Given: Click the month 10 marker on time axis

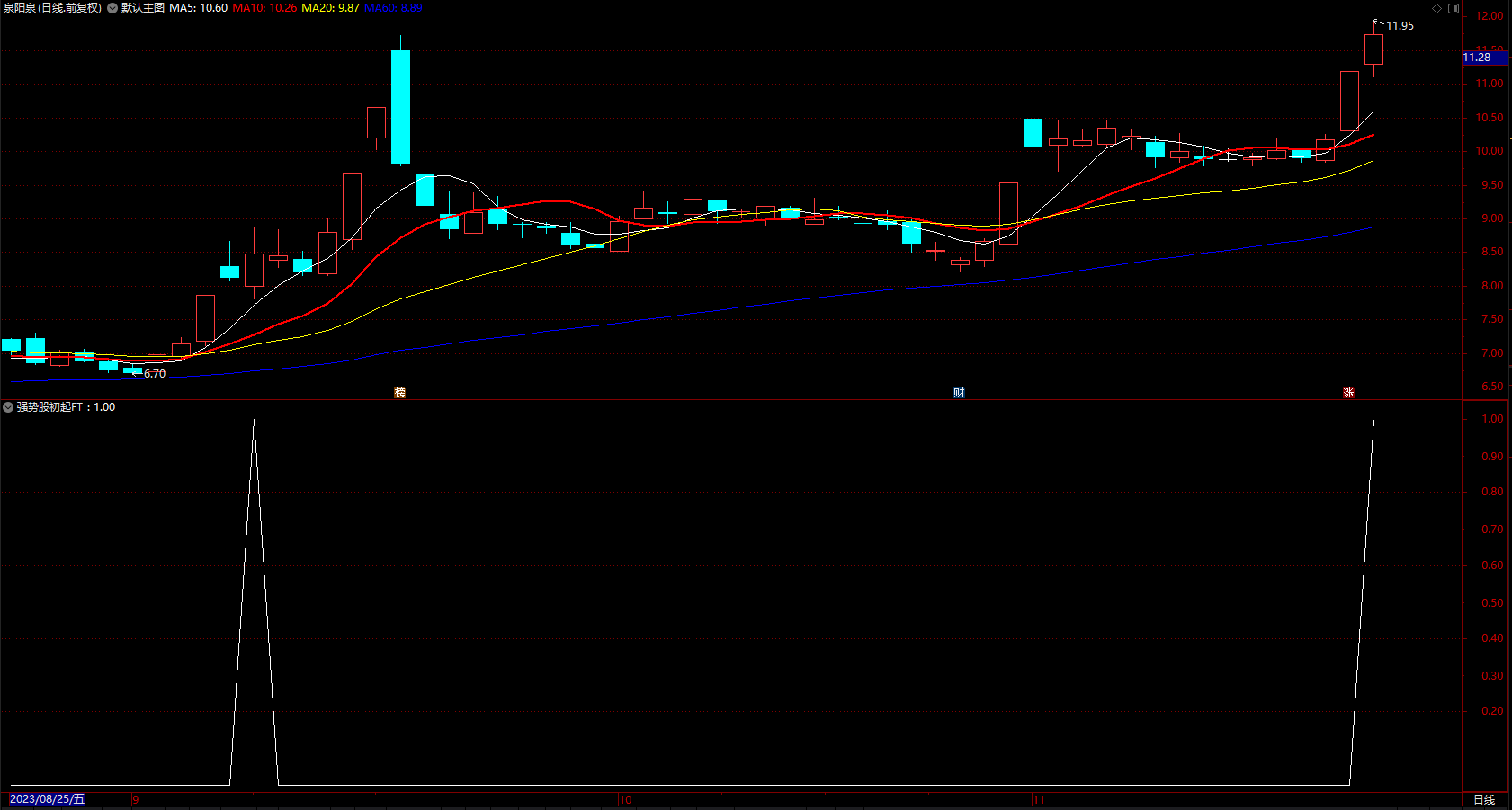Looking at the screenshot, I should 626,799.
